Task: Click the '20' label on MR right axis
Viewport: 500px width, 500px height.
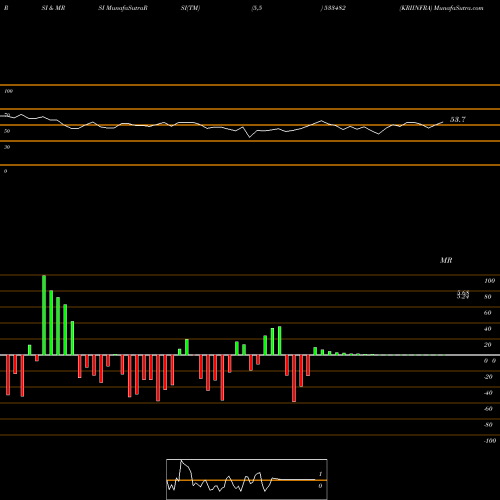Action: (488, 345)
